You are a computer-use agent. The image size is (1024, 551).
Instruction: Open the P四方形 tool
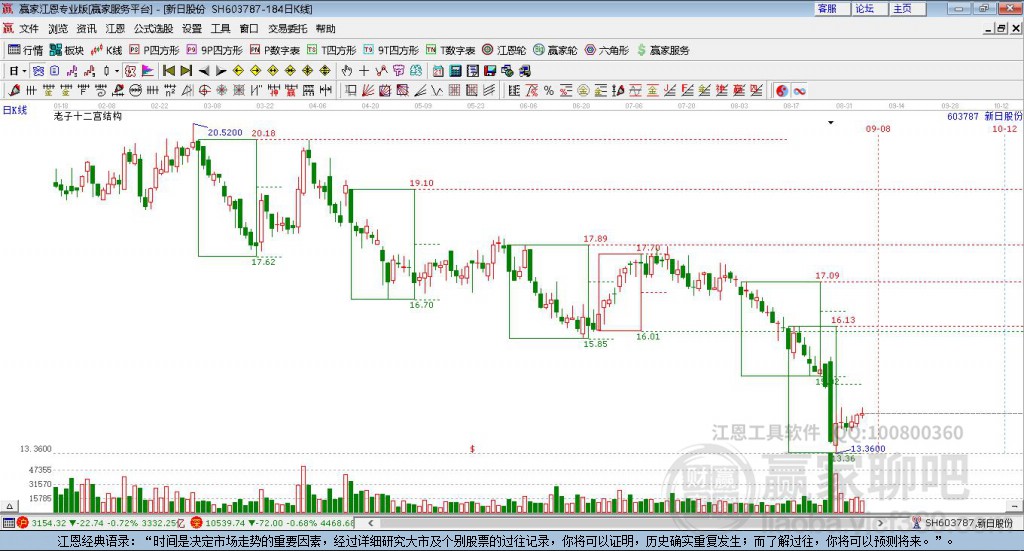tap(154, 50)
